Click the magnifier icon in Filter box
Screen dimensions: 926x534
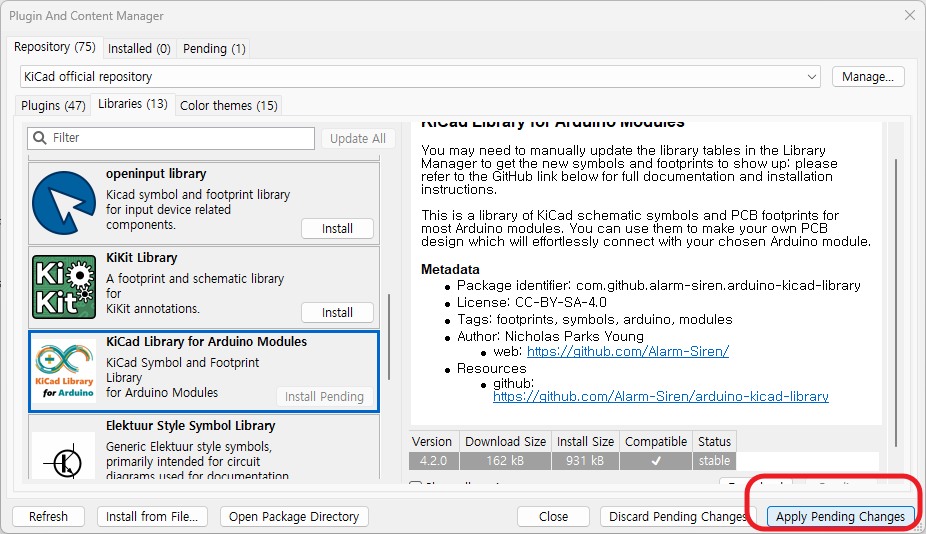(x=40, y=138)
